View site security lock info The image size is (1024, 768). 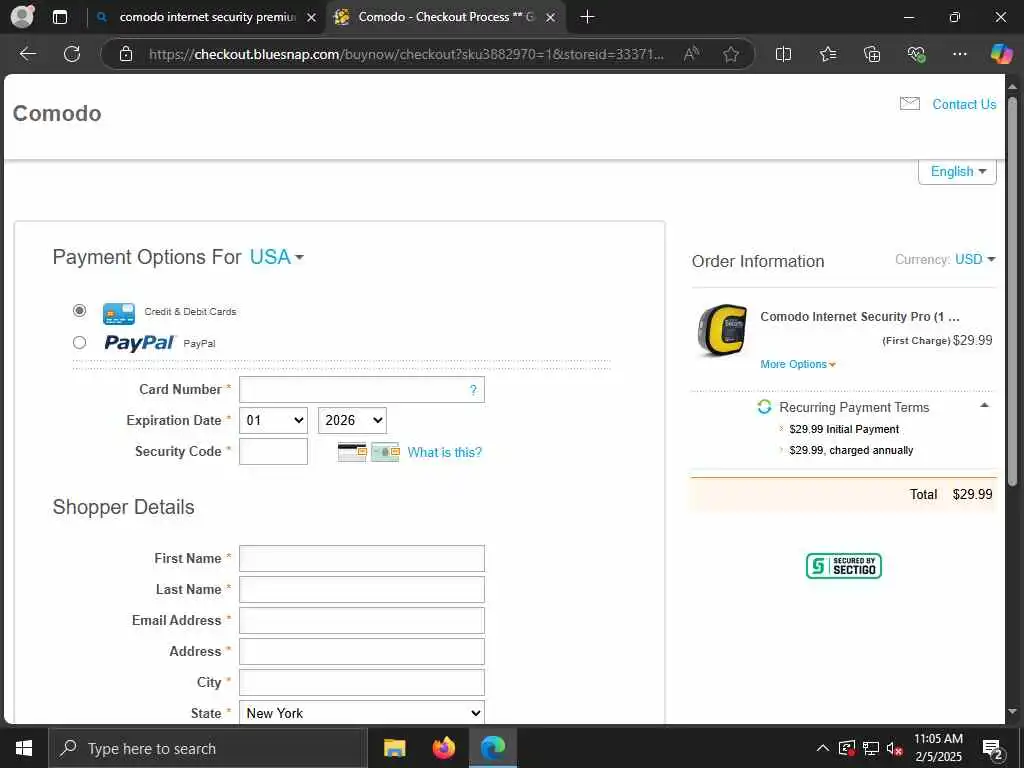(x=126, y=54)
